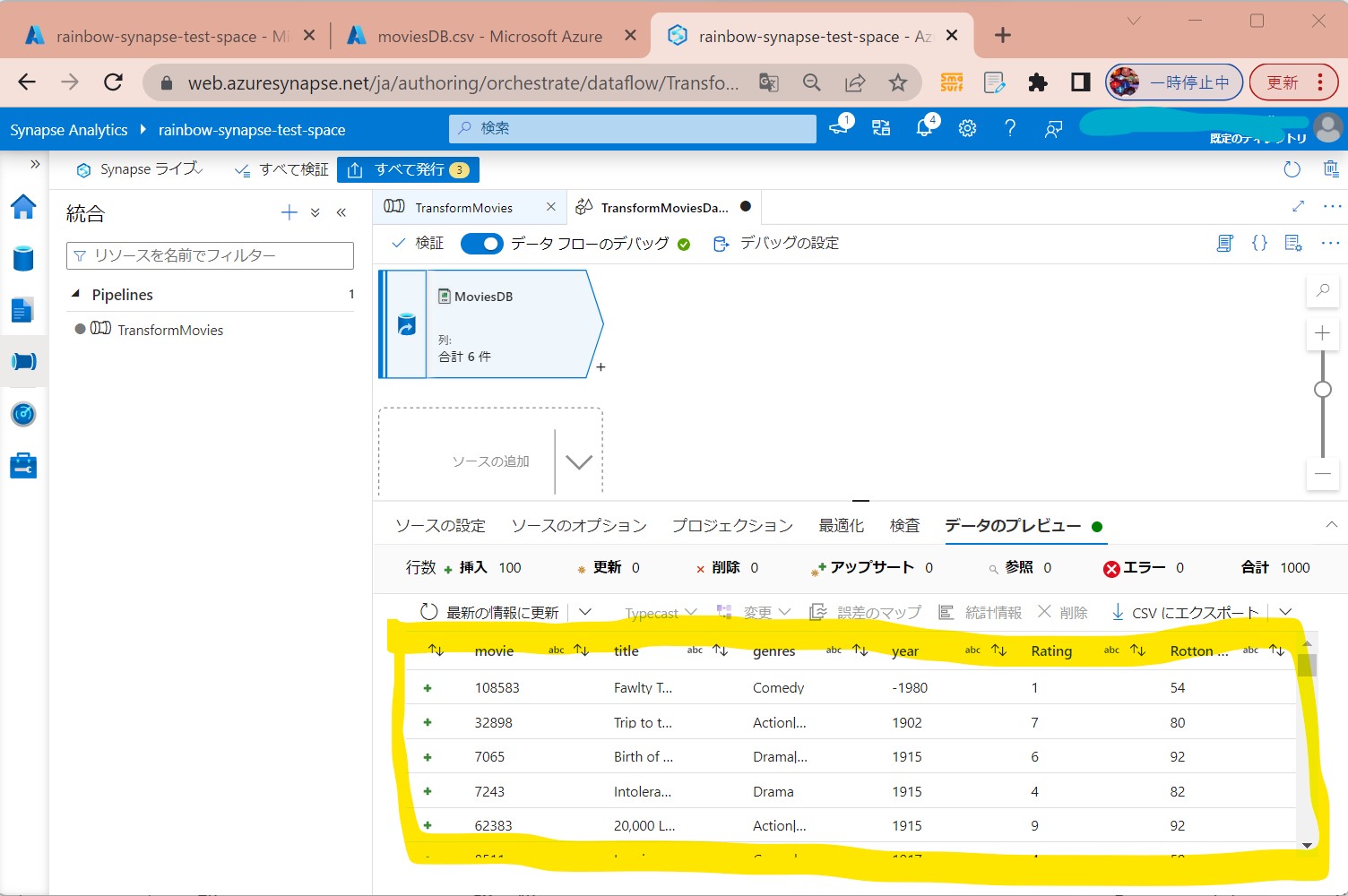This screenshot has height=896, width=1348.
Task: Open the Integrate hub pipeline icon
Action: pos(23,361)
